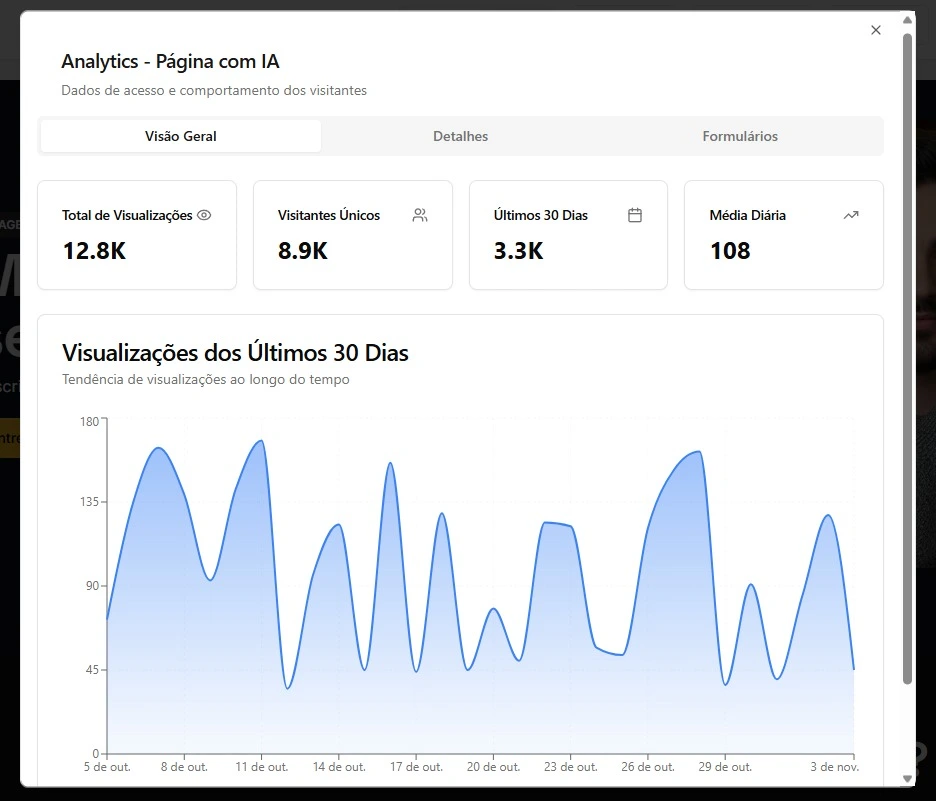
Task: Click the scroll up arrow on scrollbar
Action: click(x=907, y=19)
